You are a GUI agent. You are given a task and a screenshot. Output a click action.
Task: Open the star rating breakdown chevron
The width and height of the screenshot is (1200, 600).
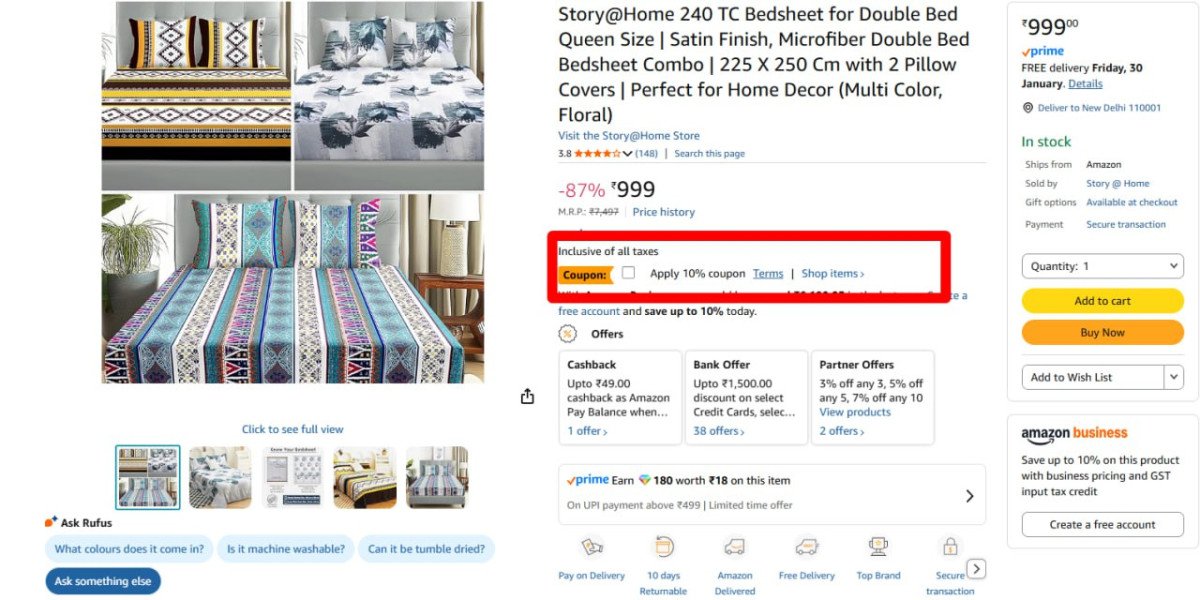(x=628, y=154)
